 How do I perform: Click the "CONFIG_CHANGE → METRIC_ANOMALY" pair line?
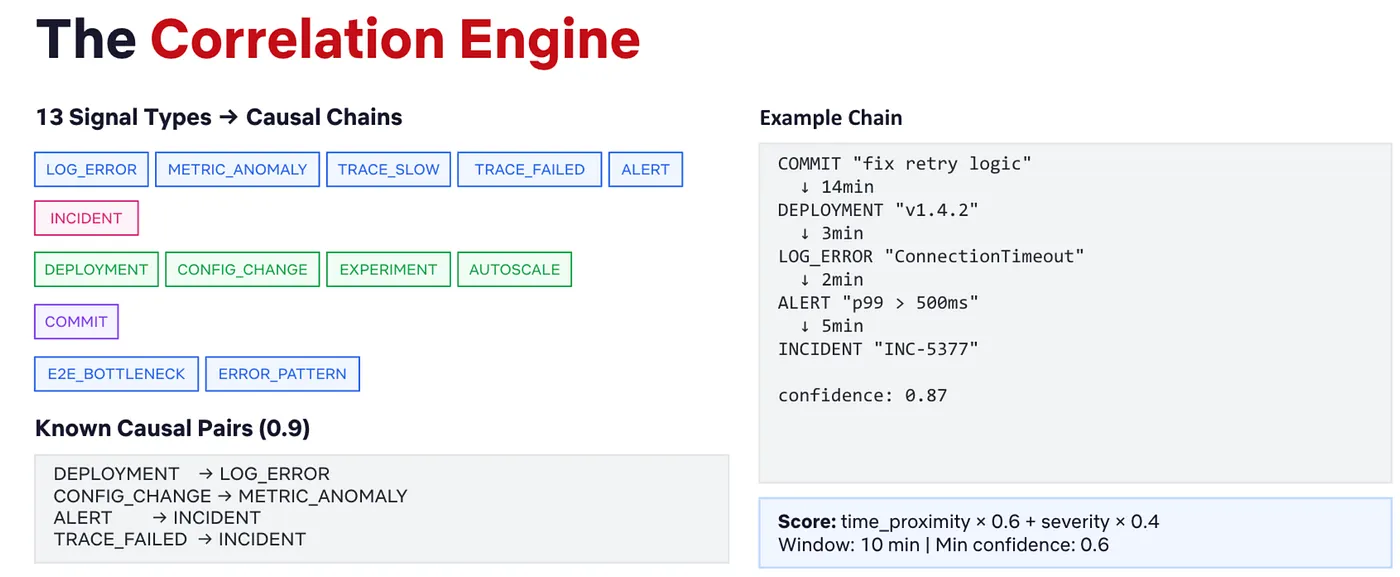(231, 496)
